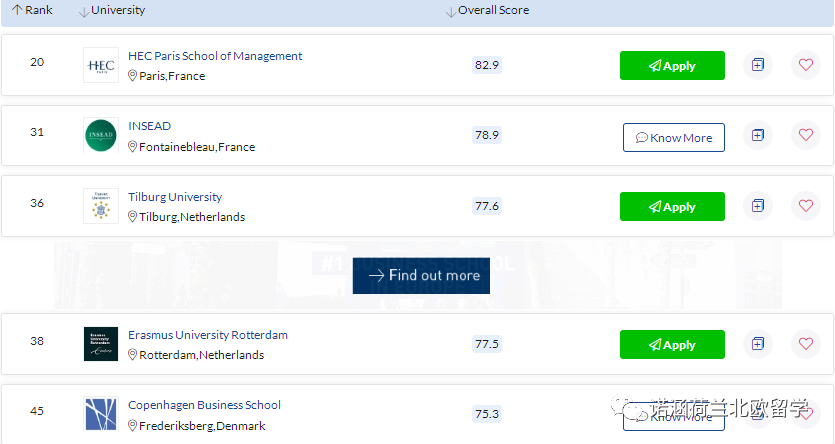Favorite HEC Paris School of Management
Viewport: 835px width, 444px height.
(x=805, y=65)
